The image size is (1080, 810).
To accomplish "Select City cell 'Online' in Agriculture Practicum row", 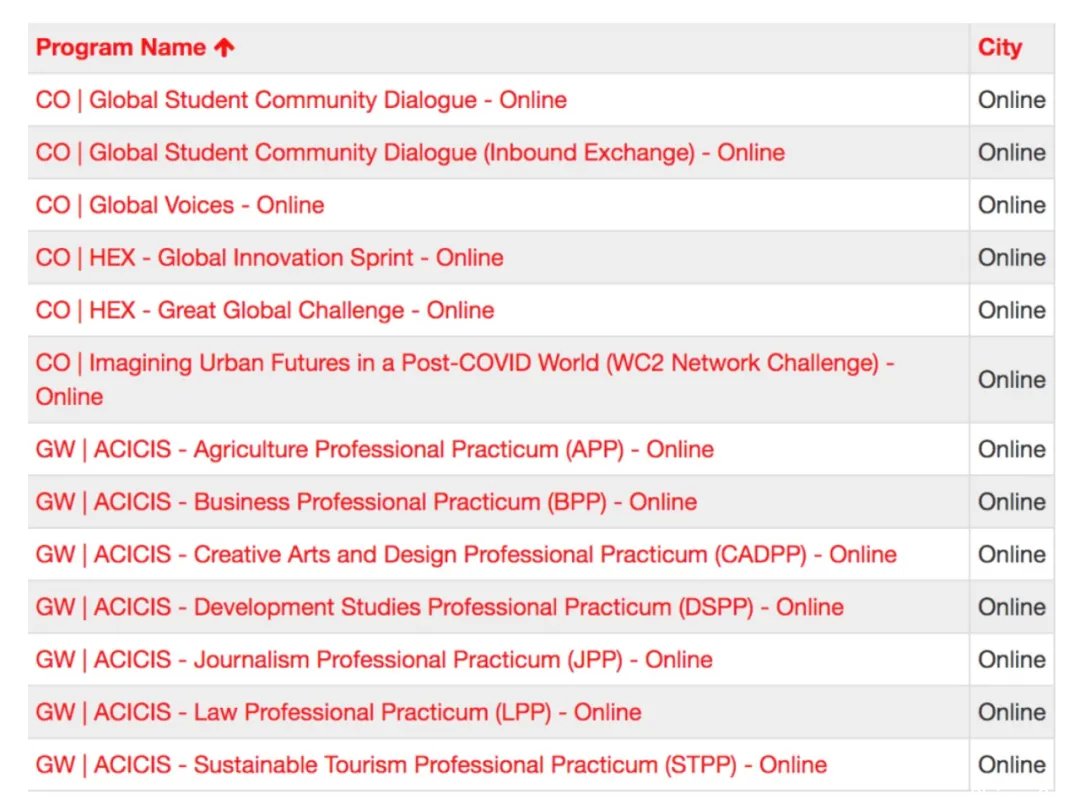I will 1012,449.
